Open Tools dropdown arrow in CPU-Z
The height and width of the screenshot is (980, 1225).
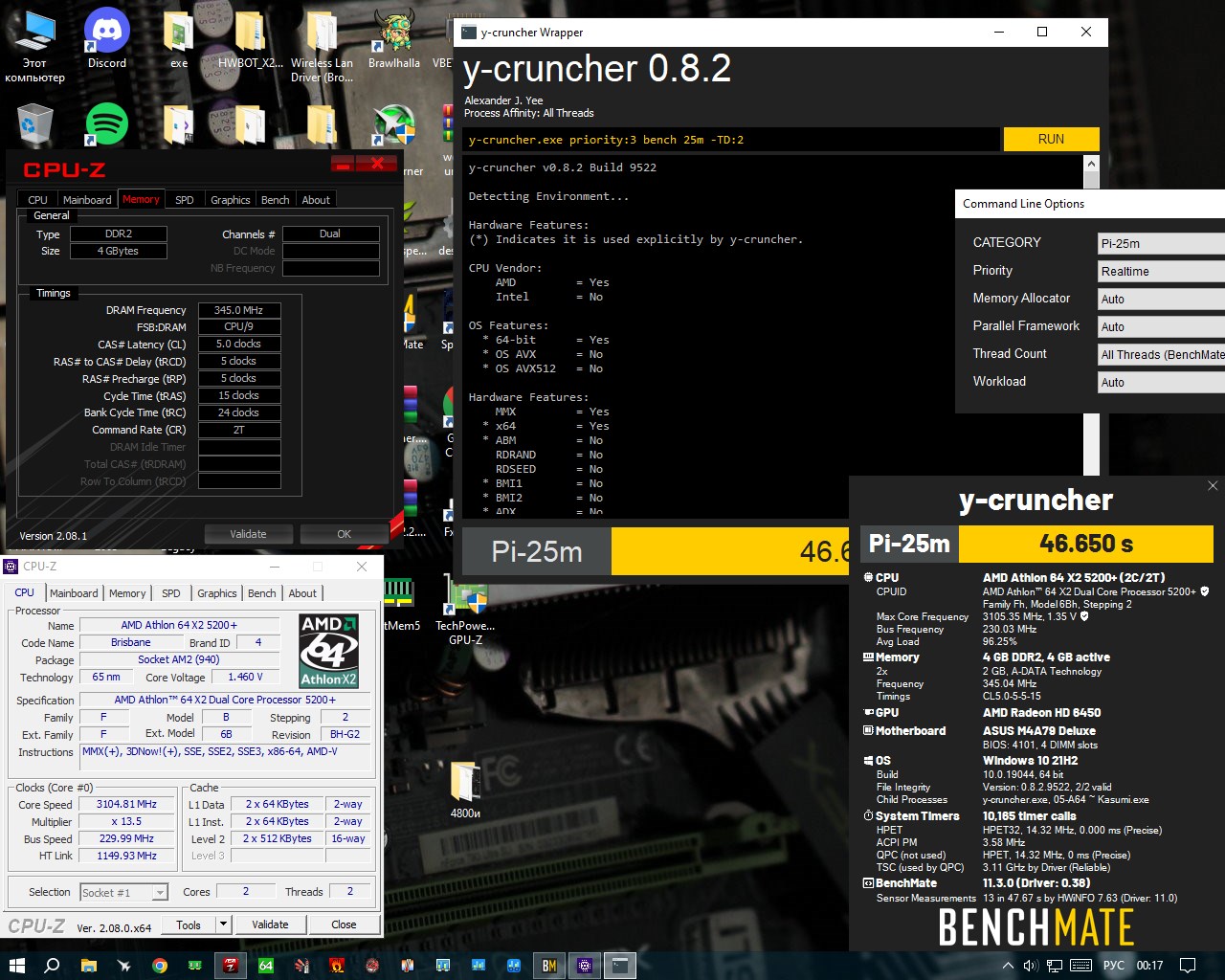click(x=223, y=924)
